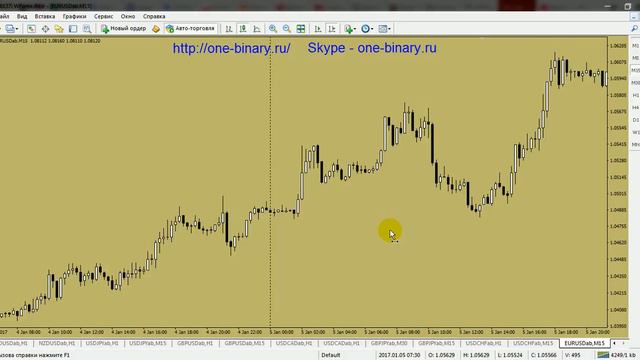Viewport: 640px width, 360px height.
Task: Open the Графики menu
Action: click(x=74, y=16)
